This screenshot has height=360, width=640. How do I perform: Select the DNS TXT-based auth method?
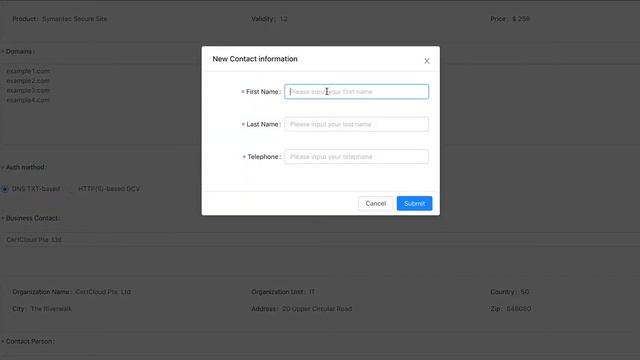coord(5,189)
